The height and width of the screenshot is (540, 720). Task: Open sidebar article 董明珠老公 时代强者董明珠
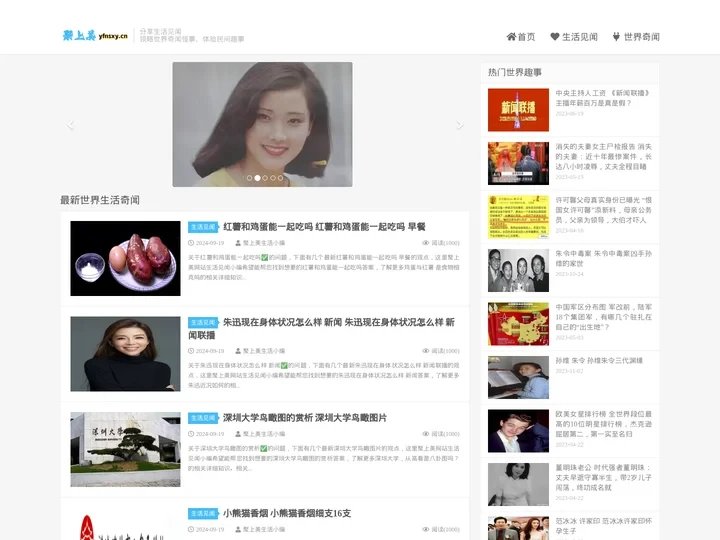tap(603, 478)
